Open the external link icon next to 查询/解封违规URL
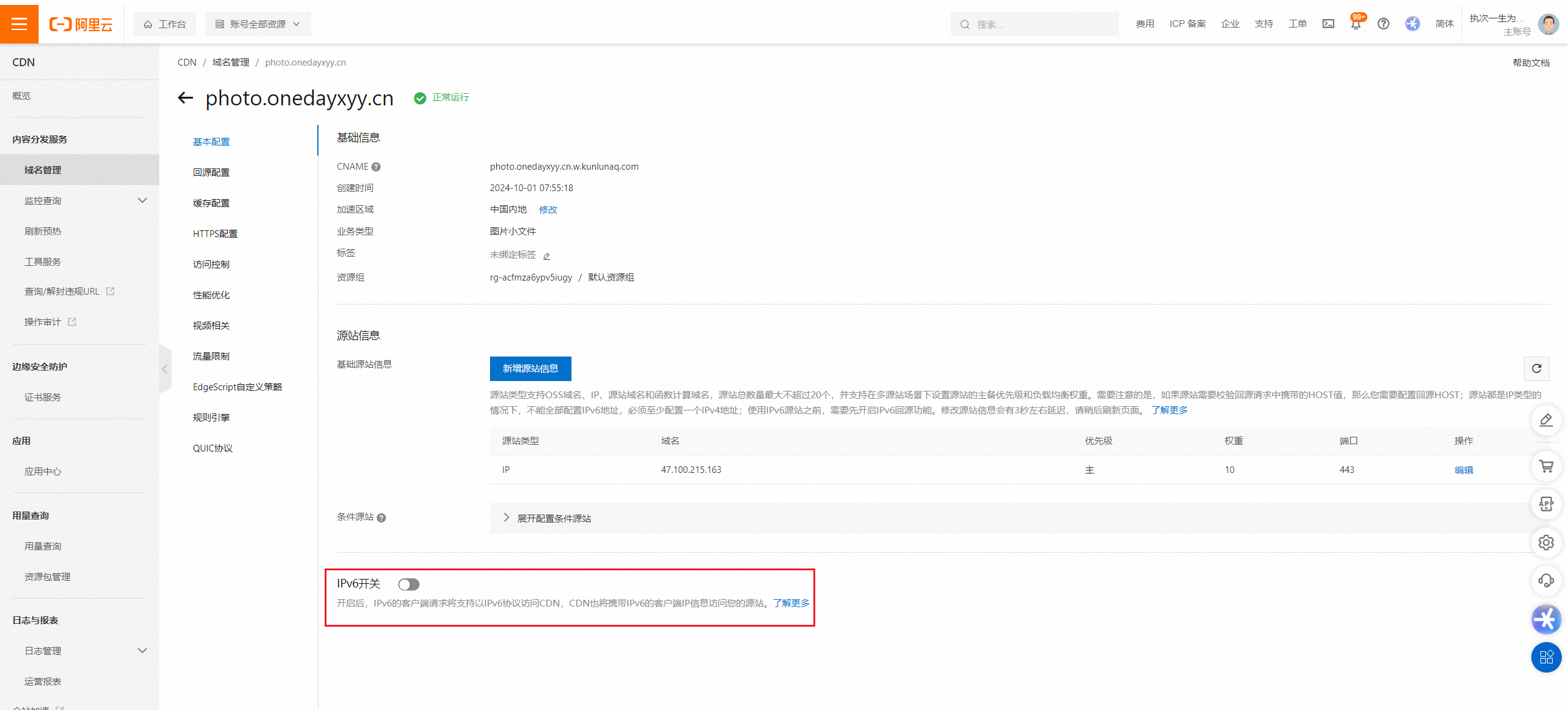The image size is (1568, 710). coord(110,291)
